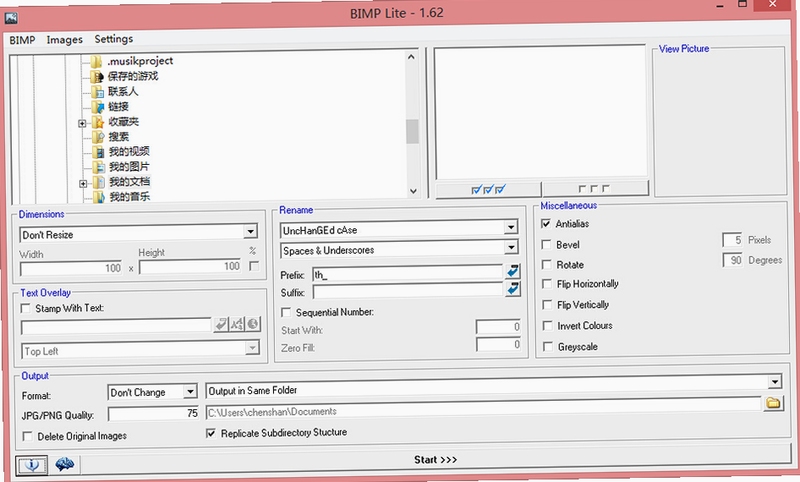Enable the Bevel checkbox
The image size is (800, 482).
[546, 244]
